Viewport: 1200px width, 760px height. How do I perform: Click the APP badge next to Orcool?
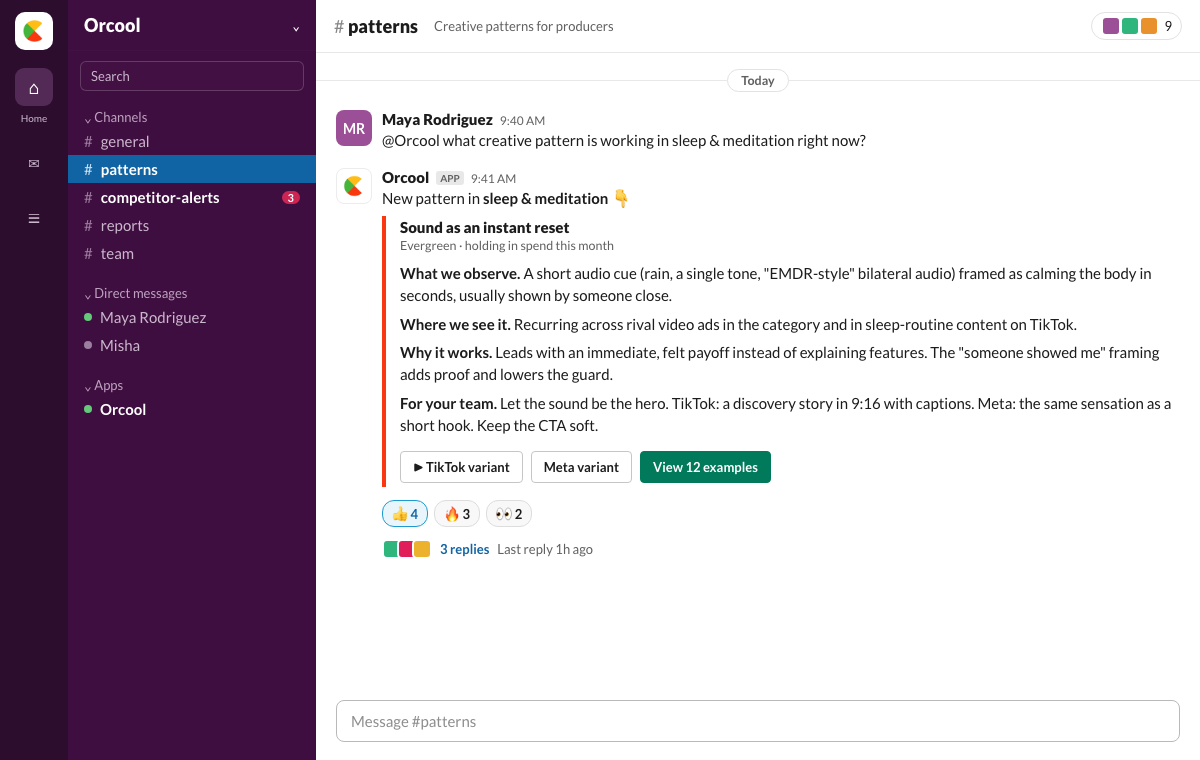coord(450,178)
